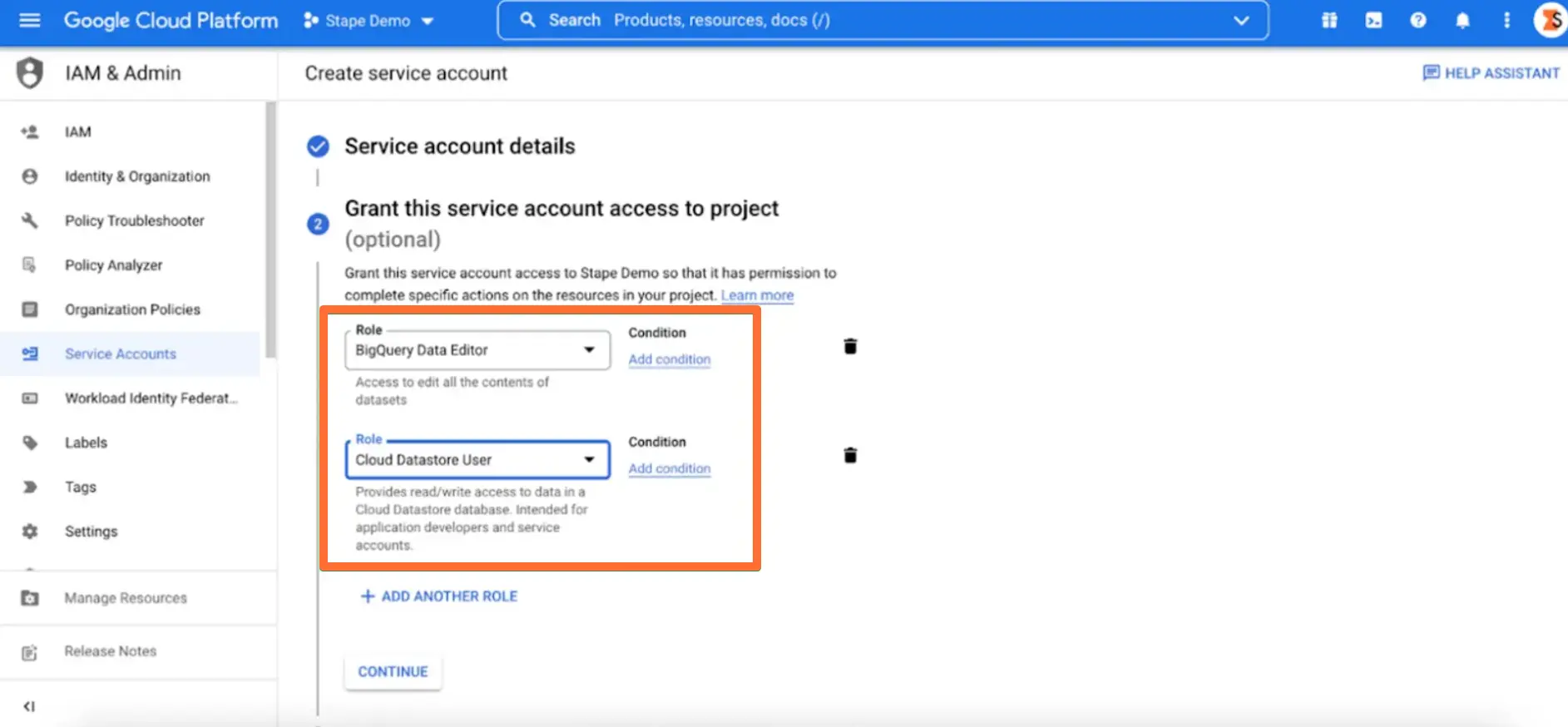Screen dimensions: 1568x727
Task: Open the help question mark icon
Action: click(x=1418, y=20)
